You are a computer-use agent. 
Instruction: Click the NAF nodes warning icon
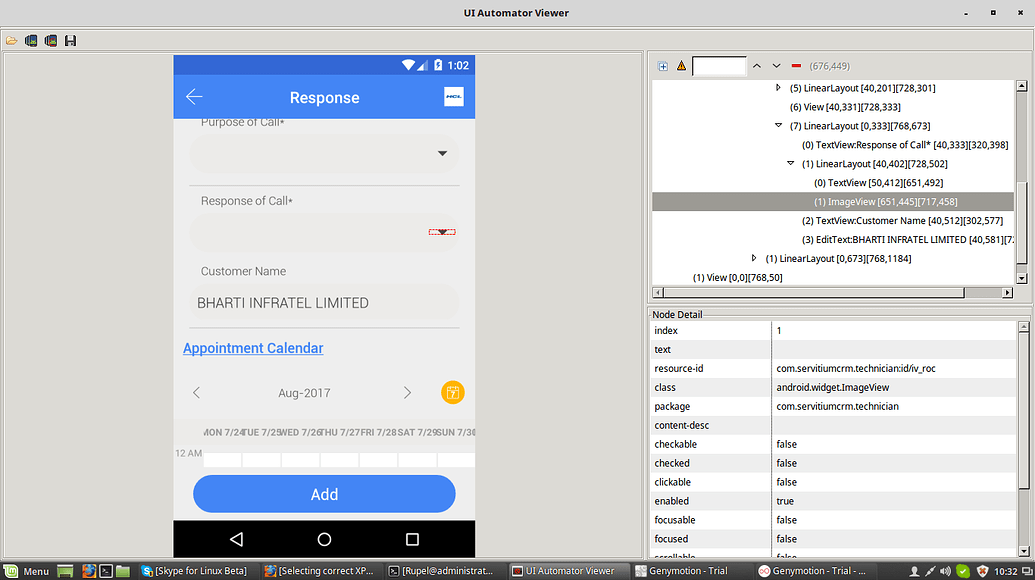[x=681, y=65]
